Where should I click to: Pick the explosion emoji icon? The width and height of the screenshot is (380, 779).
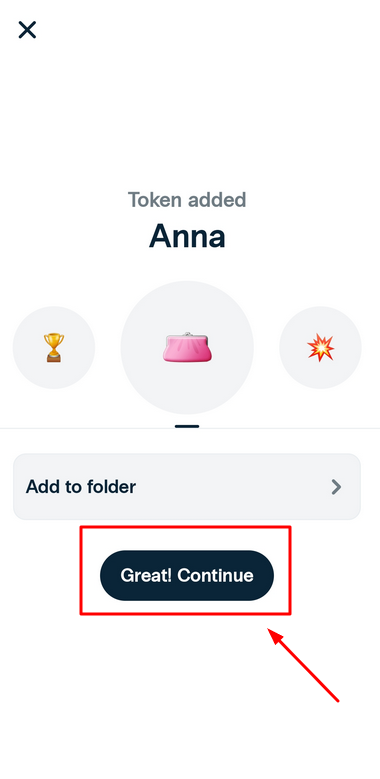pyautogui.click(x=320, y=347)
